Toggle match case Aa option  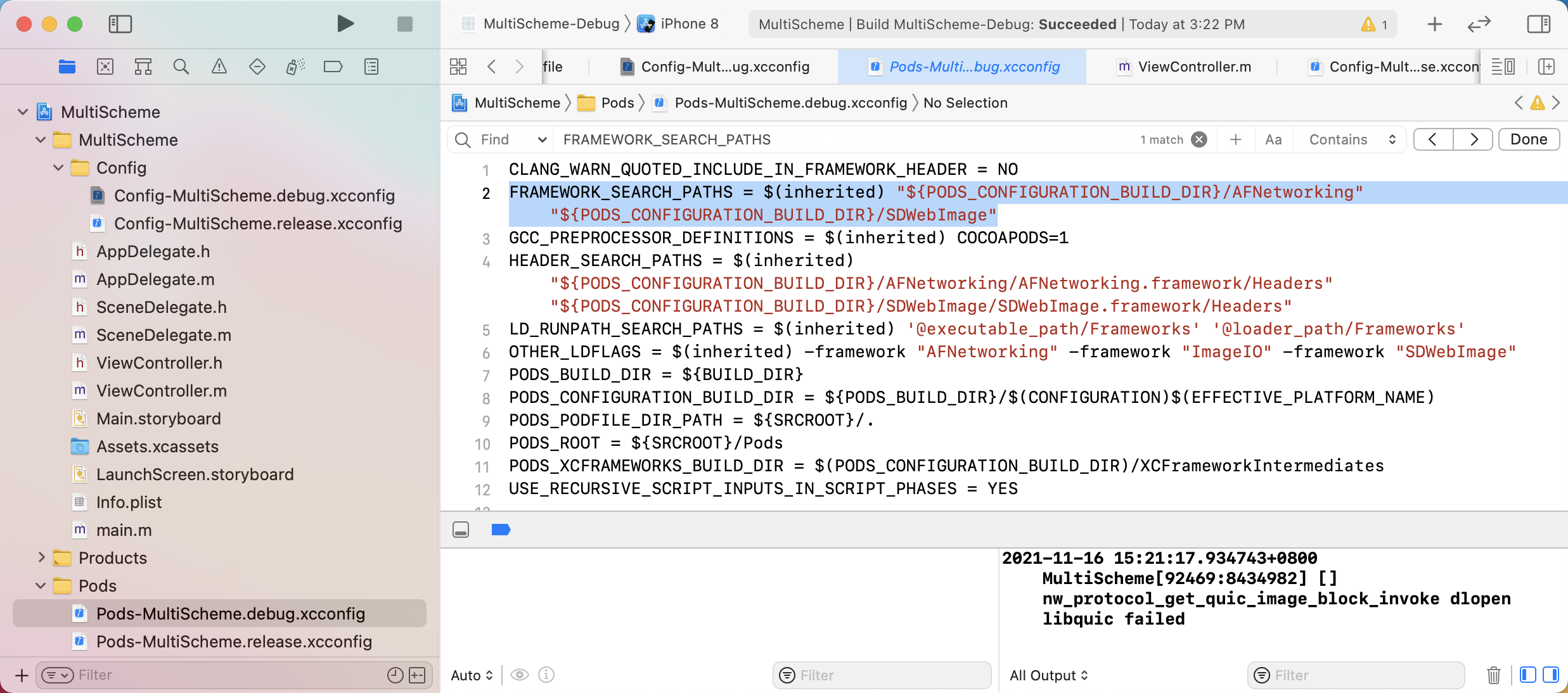(1273, 139)
